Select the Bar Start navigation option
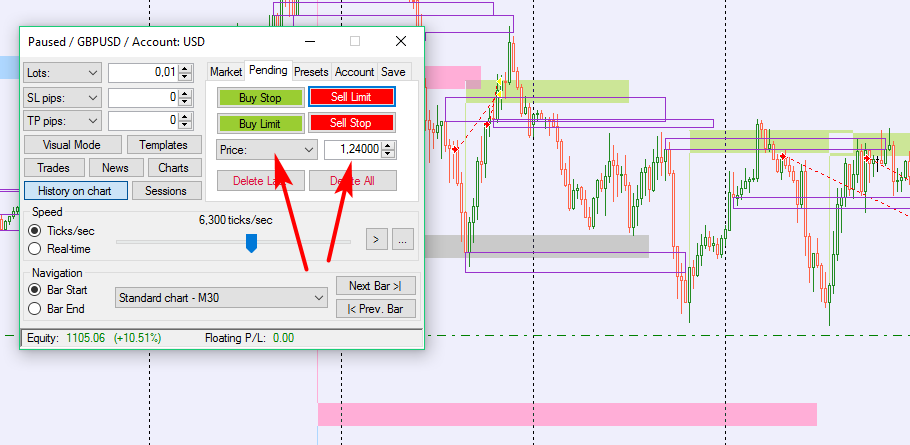The height and width of the screenshot is (445, 910). point(58,290)
